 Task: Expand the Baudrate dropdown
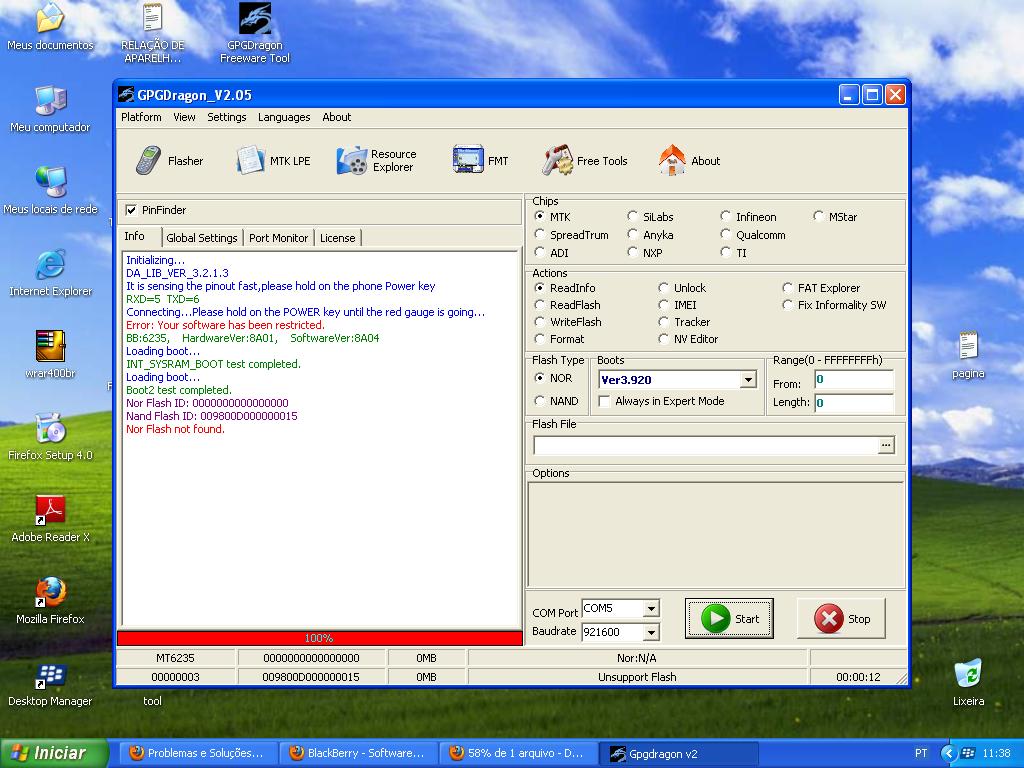650,632
